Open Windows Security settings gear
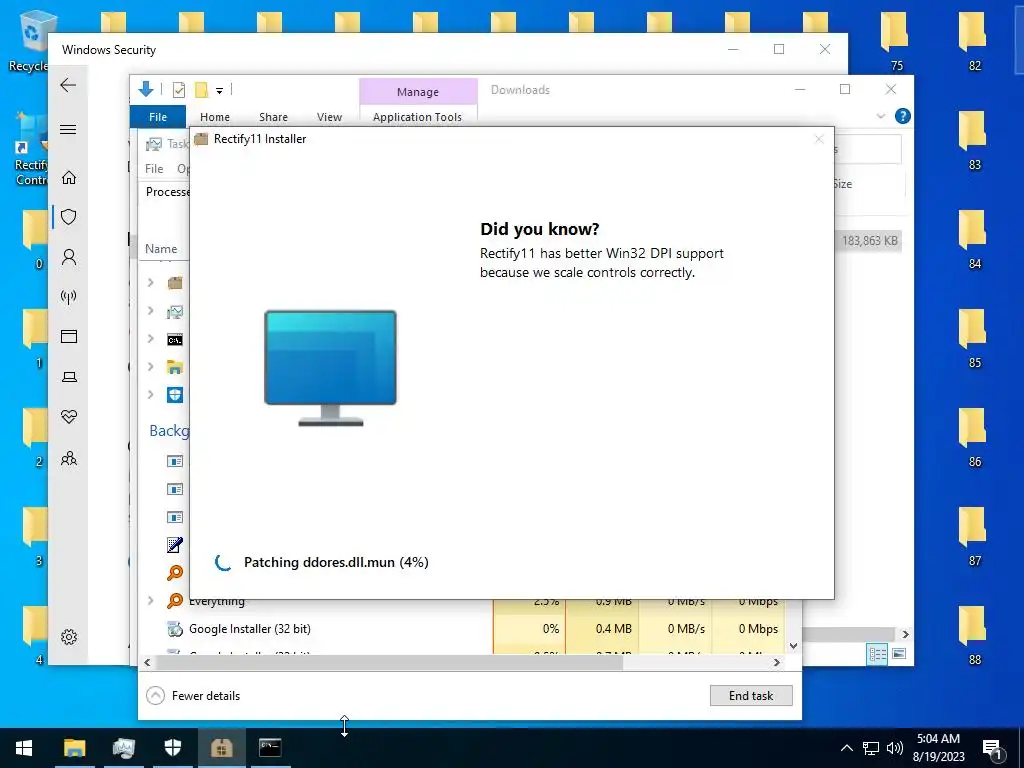Image resolution: width=1024 pixels, height=768 pixels. (x=69, y=637)
